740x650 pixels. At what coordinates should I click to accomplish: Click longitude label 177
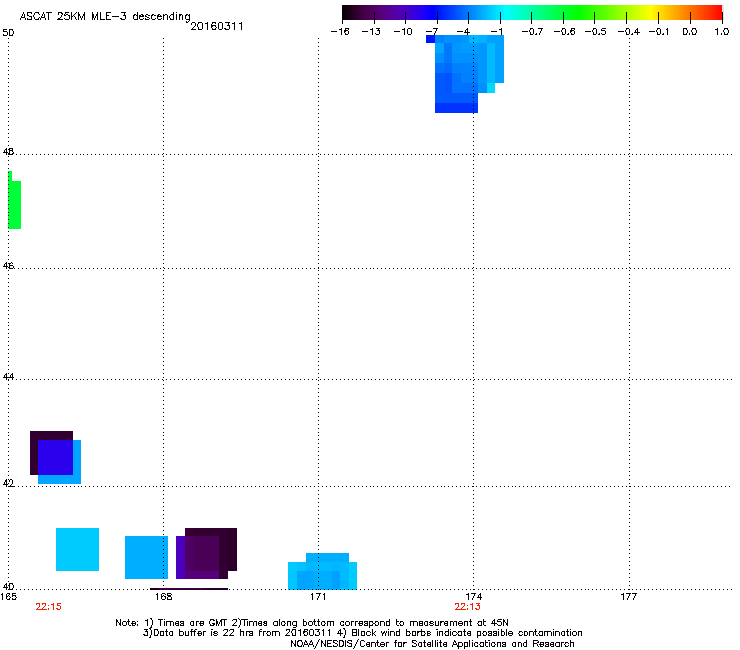pyautogui.click(x=629, y=597)
